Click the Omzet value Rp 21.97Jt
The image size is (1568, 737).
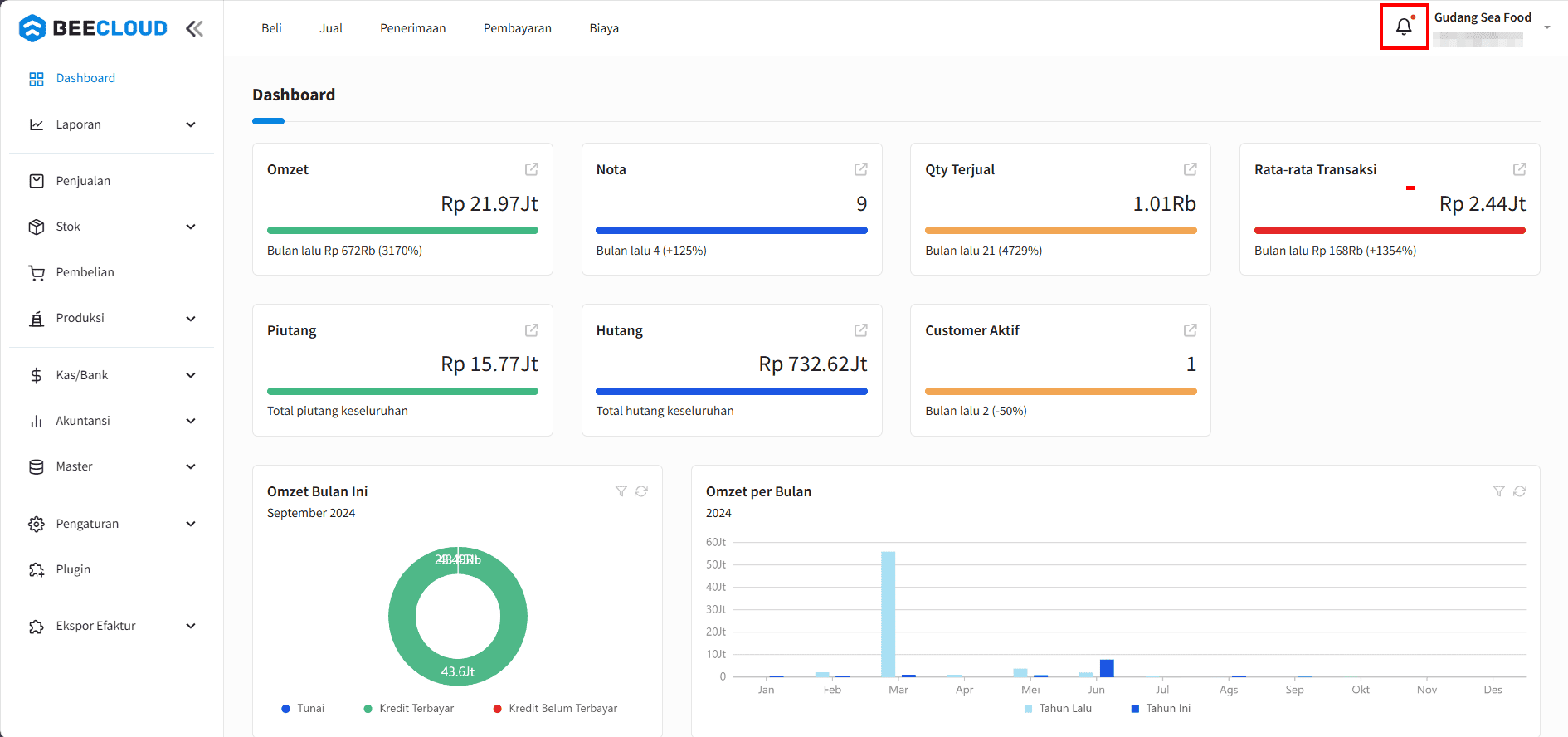(x=489, y=203)
